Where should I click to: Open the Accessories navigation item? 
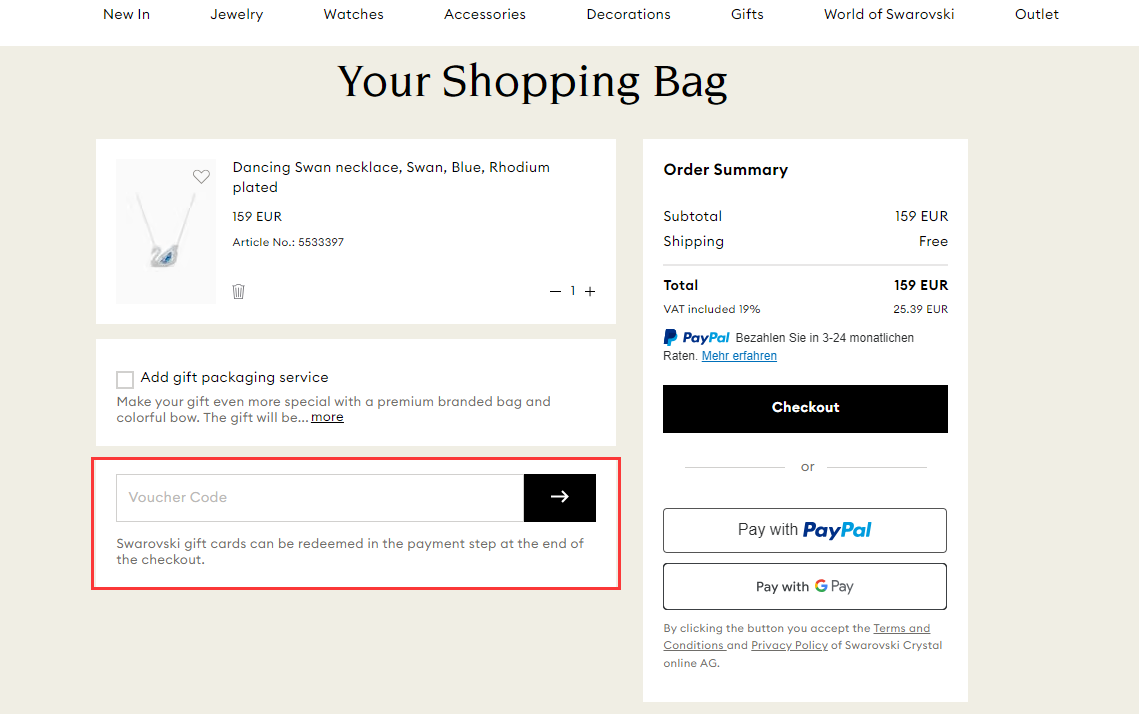[485, 15]
